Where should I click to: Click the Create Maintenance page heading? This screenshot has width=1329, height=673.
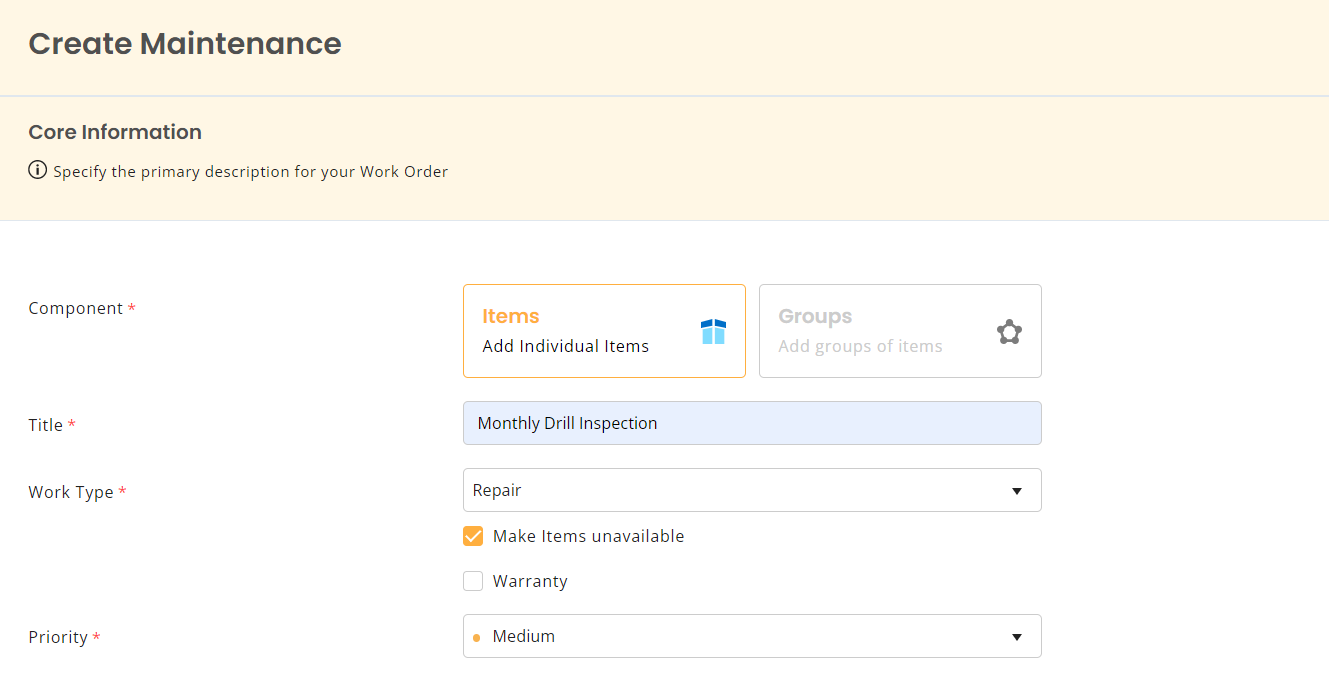click(x=185, y=44)
